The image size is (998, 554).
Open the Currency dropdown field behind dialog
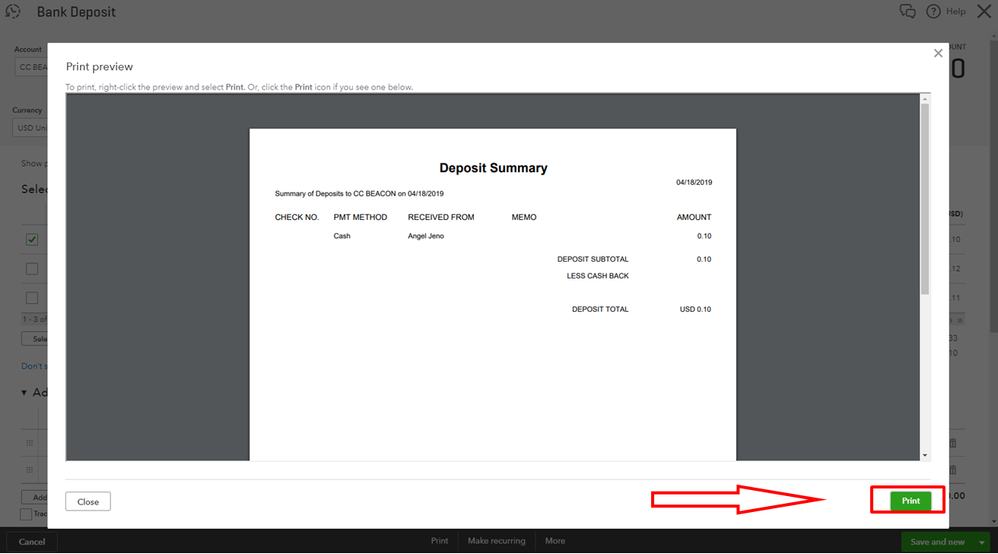coord(30,127)
